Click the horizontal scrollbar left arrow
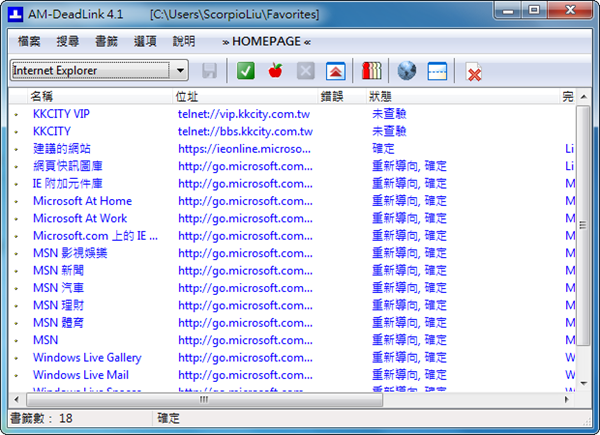Screen dimensions: 600x435 pos(16,399)
